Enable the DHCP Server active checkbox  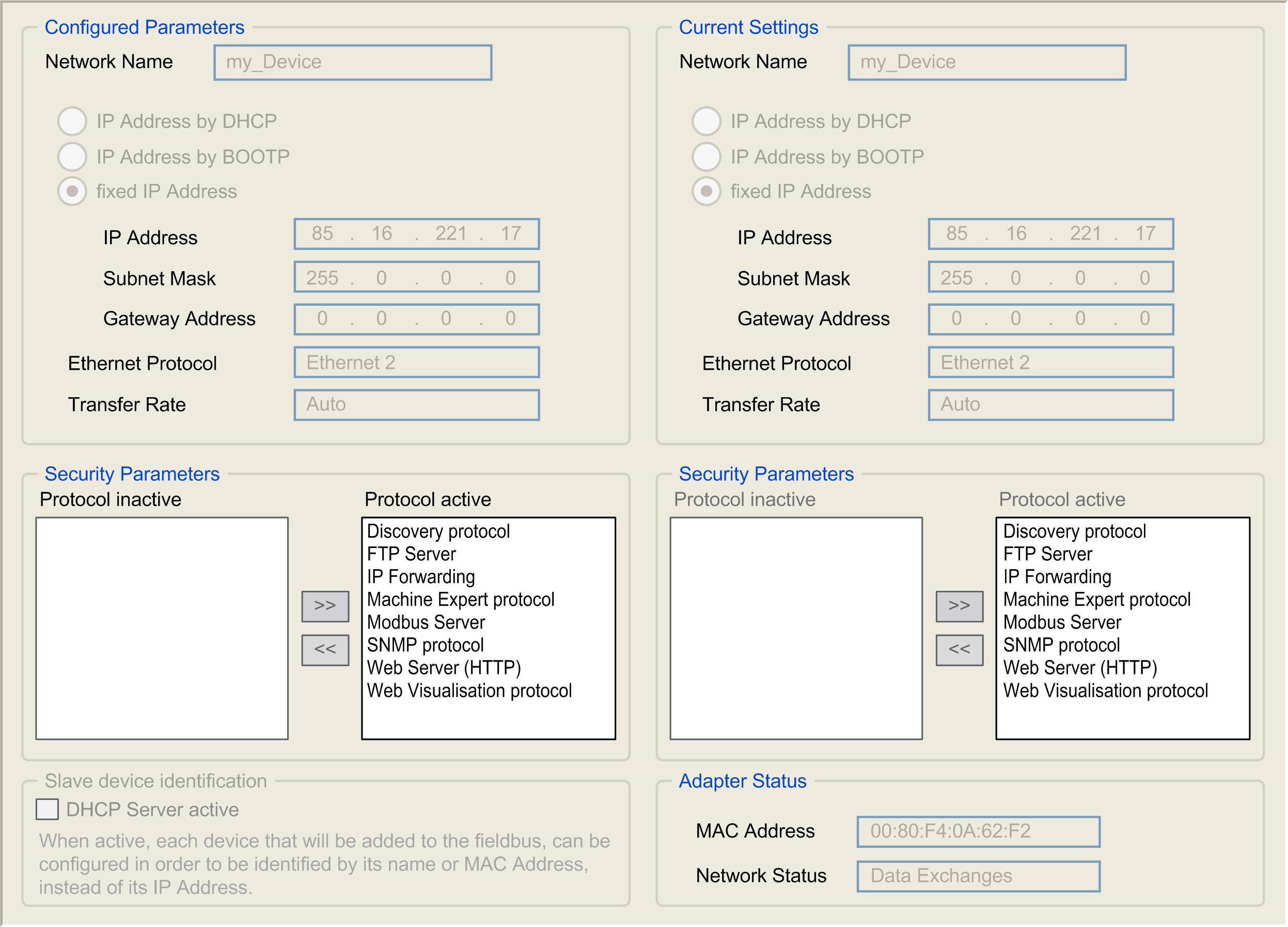coord(47,809)
